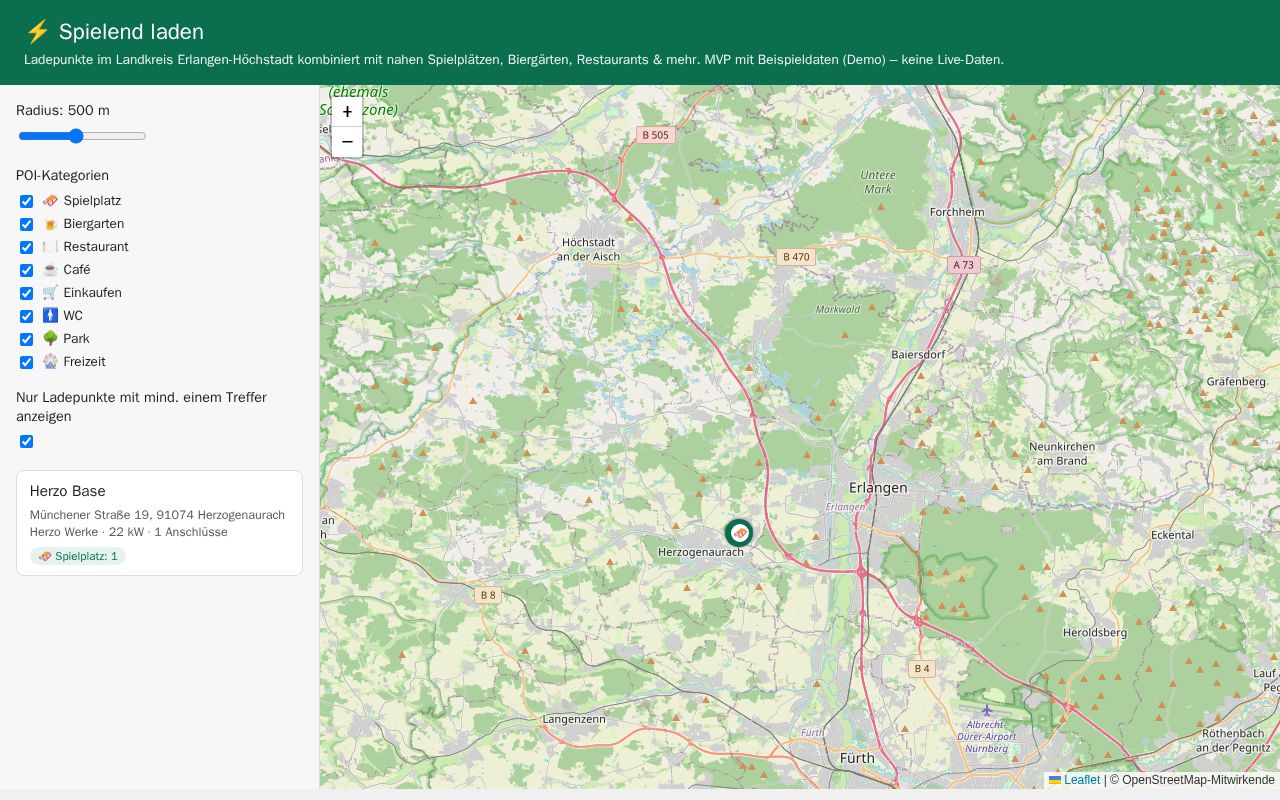Viewport: 1280px width, 800px height.
Task: Click the Spielplatz playground slide icon in POI-Kategorien
Action: tap(50, 201)
